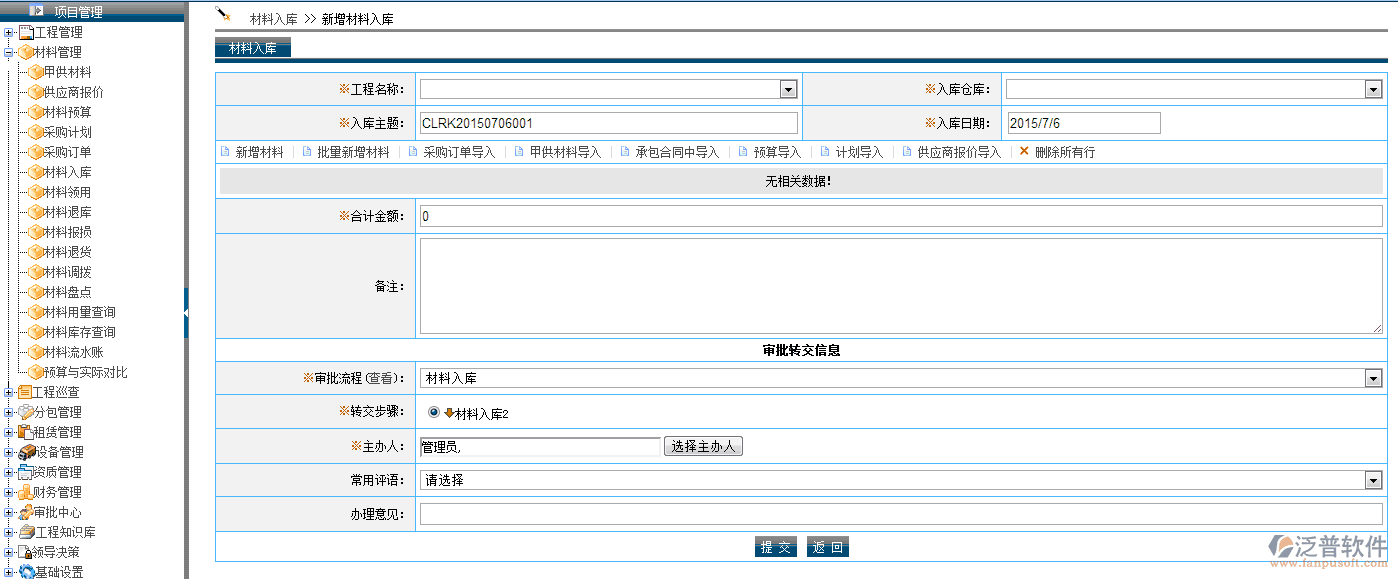This screenshot has height=579, width=1398.
Task: Click the 入库主题 input field
Action: (609, 123)
